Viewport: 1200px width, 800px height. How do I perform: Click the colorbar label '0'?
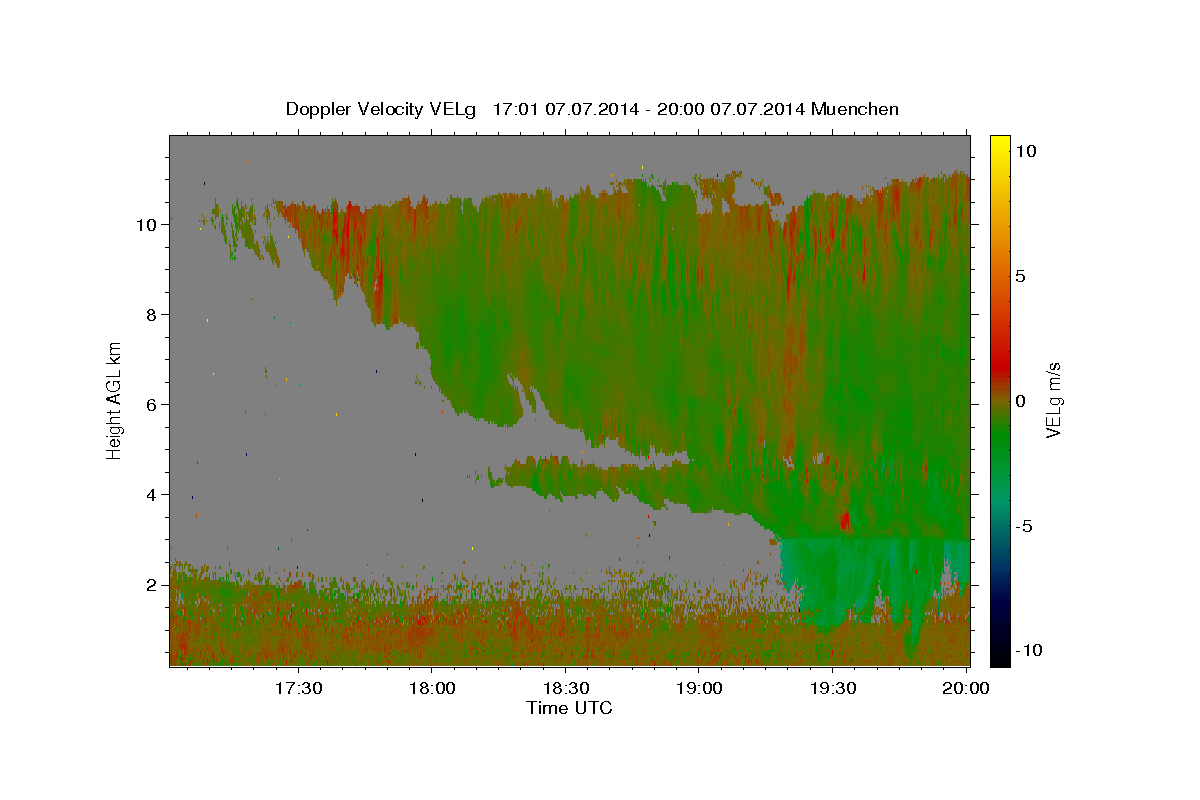click(1021, 401)
